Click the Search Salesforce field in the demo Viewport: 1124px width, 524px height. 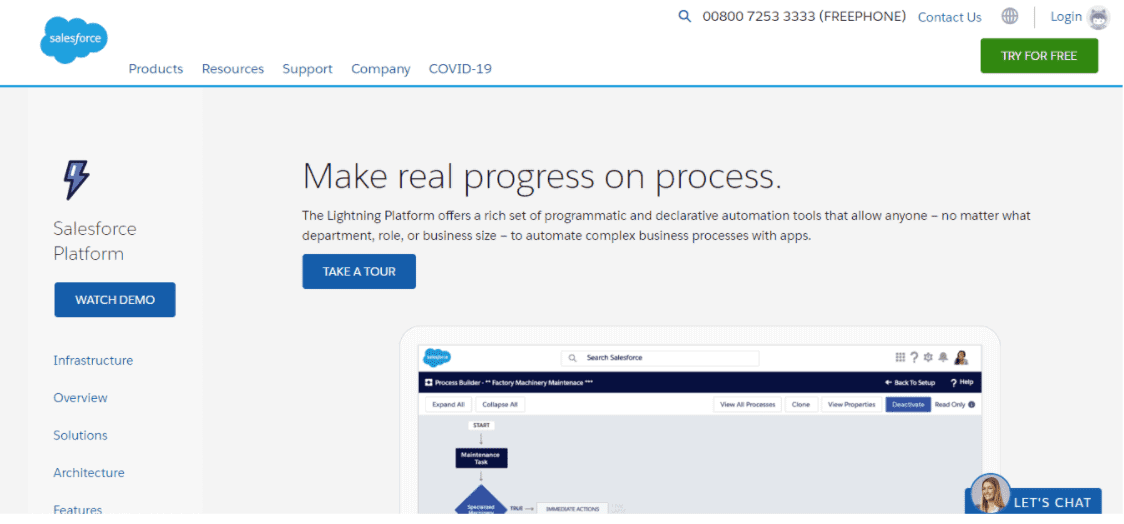tap(659, 357)
